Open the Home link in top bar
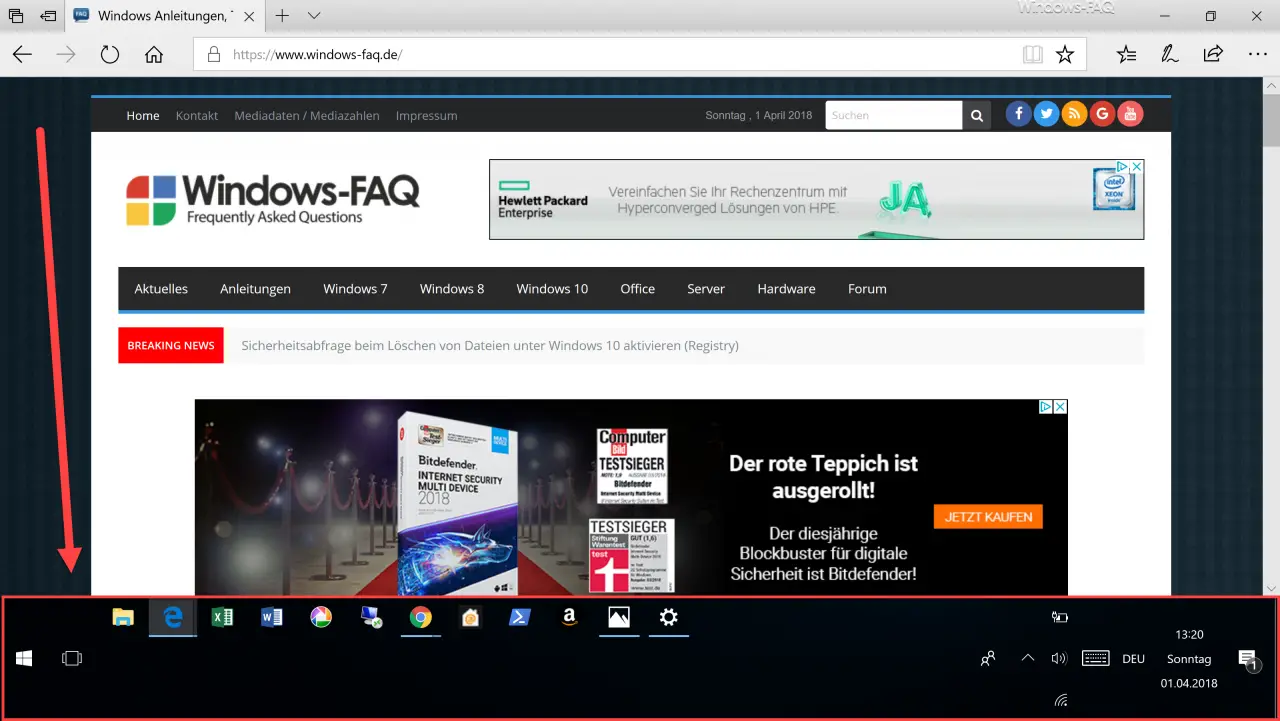 [x=143, y=116]
